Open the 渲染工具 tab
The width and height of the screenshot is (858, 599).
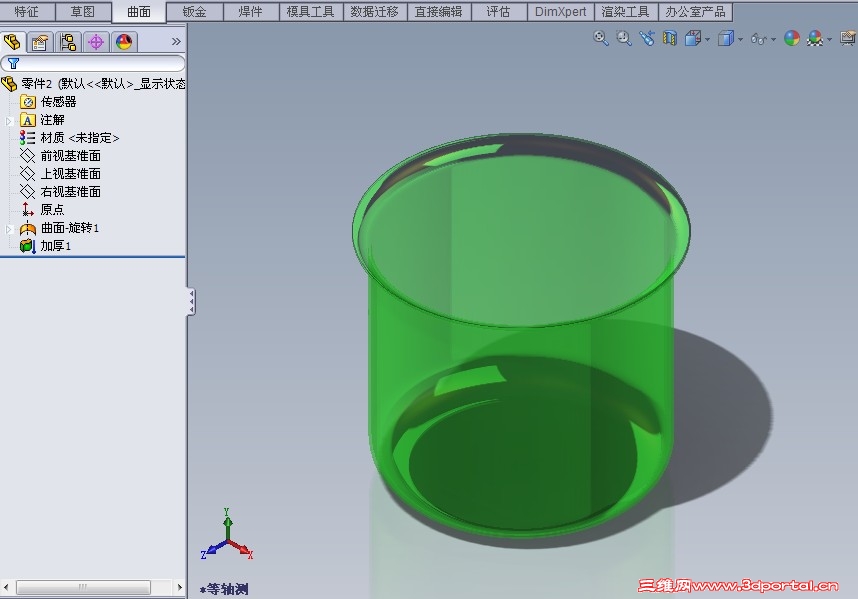tap(625, 11)
